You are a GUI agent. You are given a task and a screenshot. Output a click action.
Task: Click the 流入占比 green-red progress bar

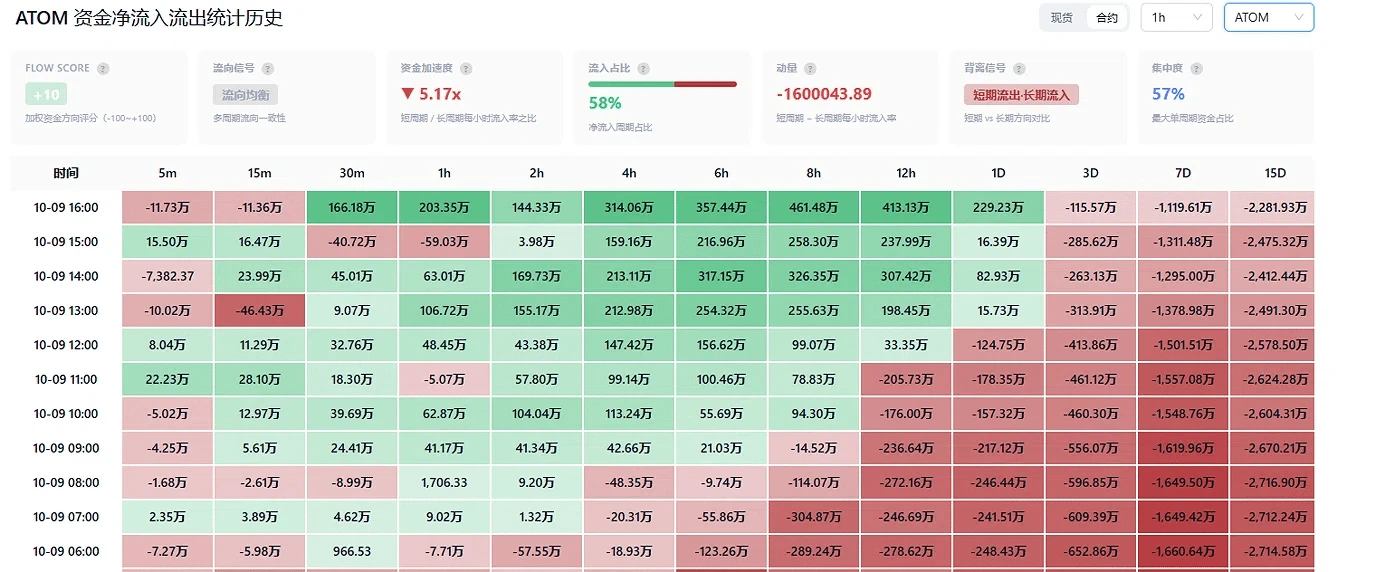(662, 85)
